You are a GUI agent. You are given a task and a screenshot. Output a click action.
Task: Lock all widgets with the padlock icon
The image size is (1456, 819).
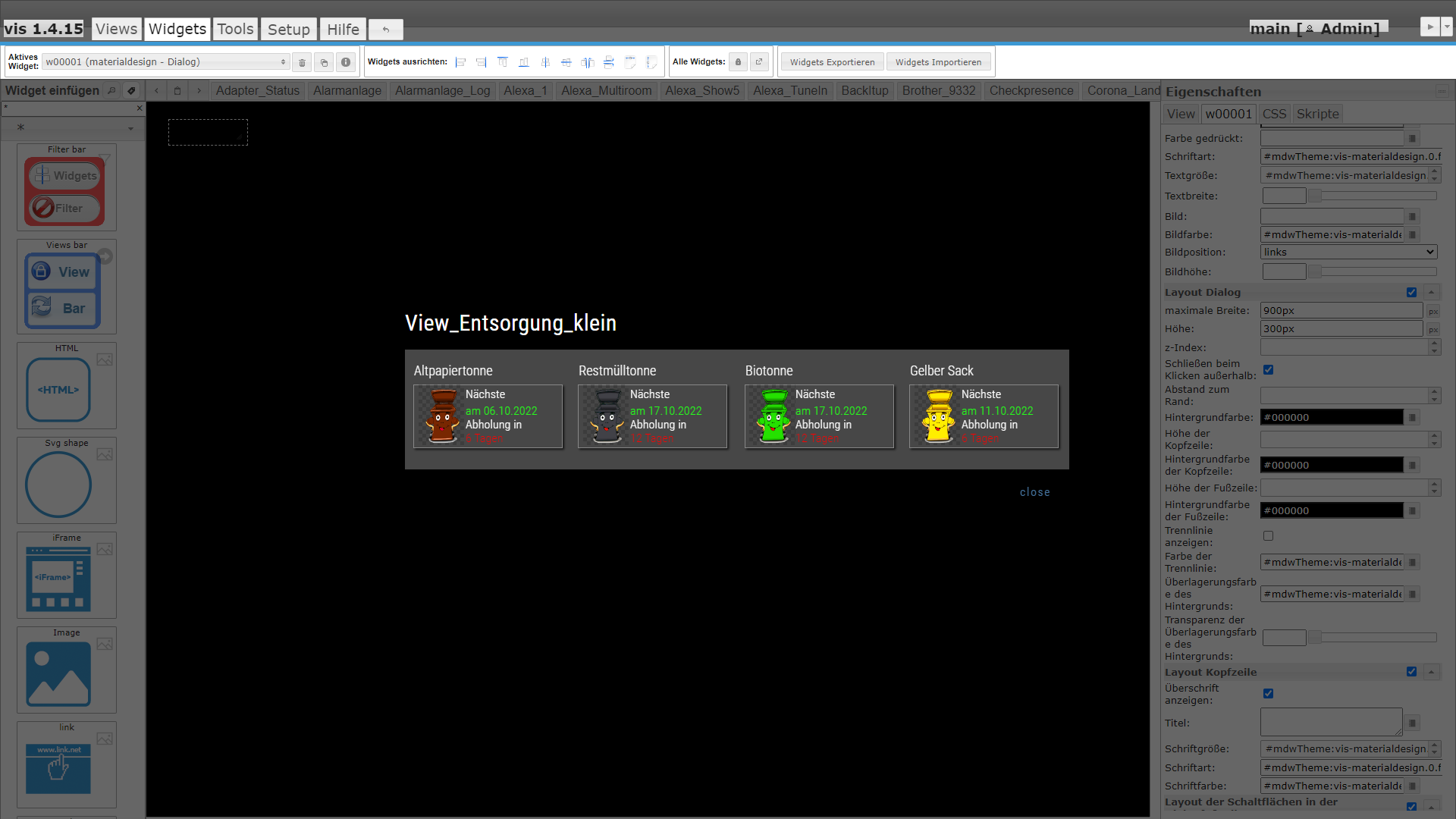[738, 61]
